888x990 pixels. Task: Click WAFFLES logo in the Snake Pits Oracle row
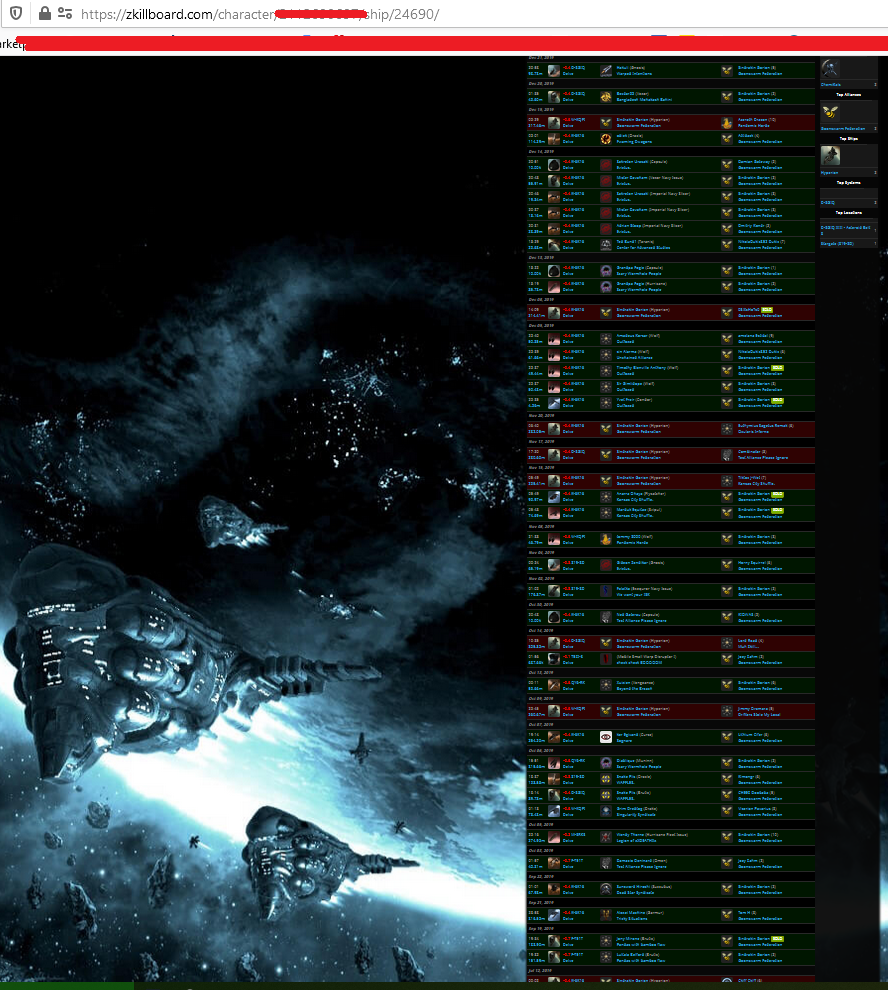click(x=606, y=779)
